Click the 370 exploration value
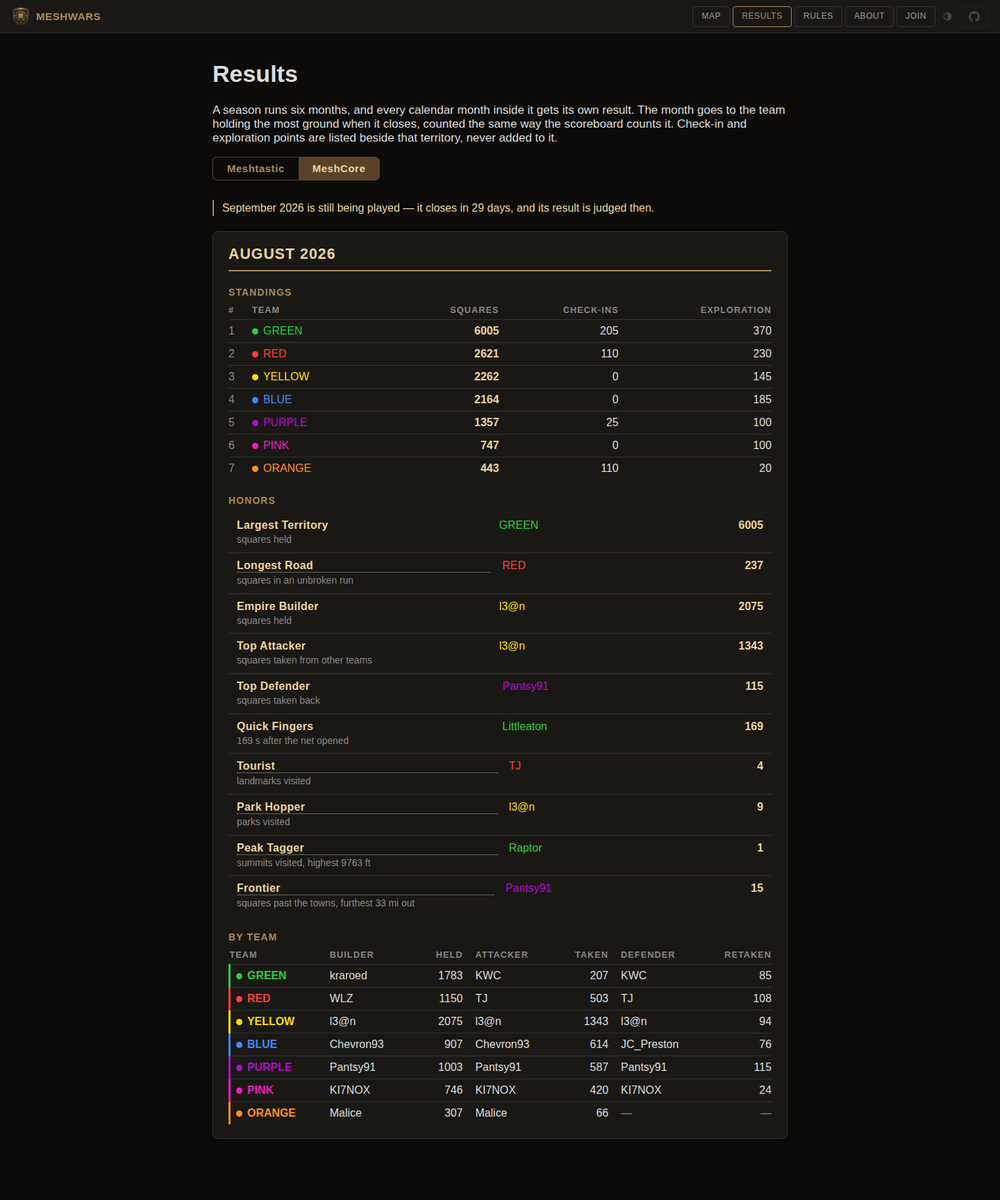Screen dimensions: 1000x1200 point(761,331)
